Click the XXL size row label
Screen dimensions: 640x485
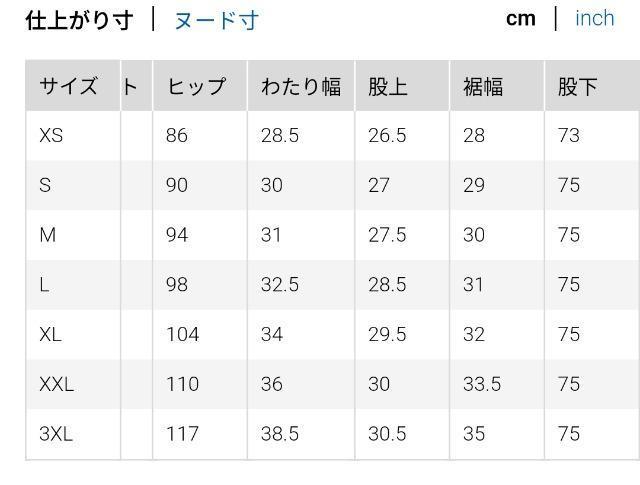(x=57, y=384)
